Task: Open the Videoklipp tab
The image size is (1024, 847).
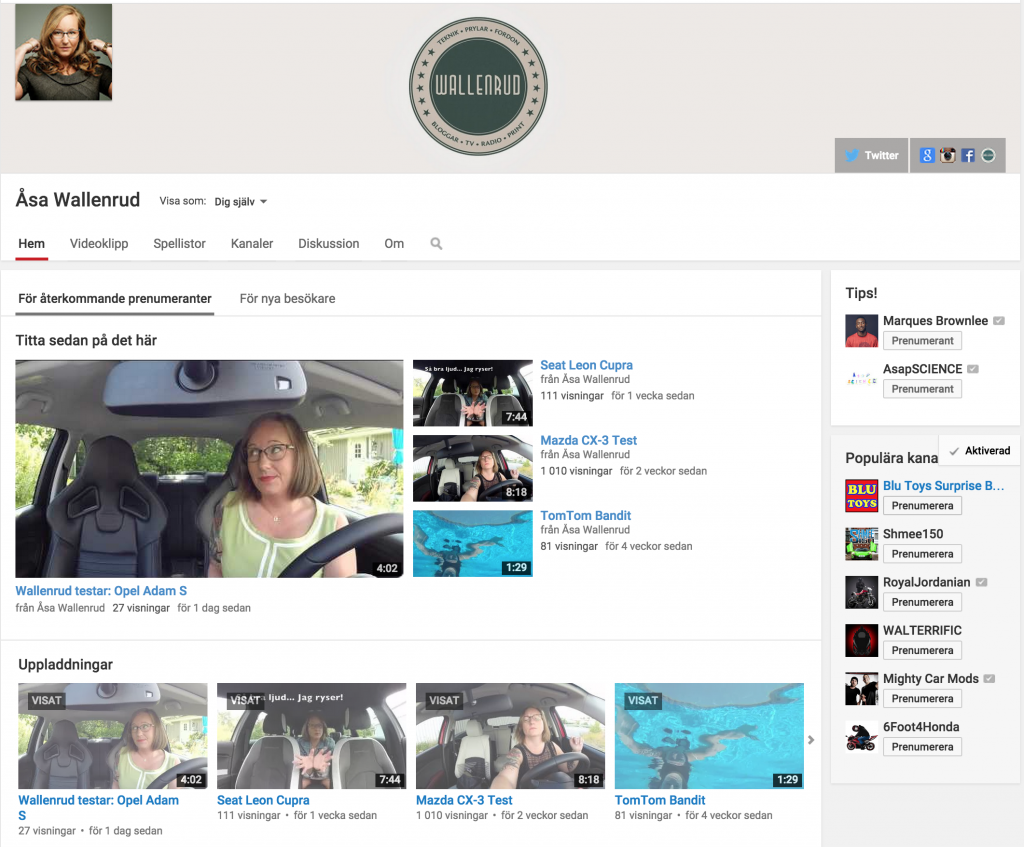Action: click(x=99, y=243)
